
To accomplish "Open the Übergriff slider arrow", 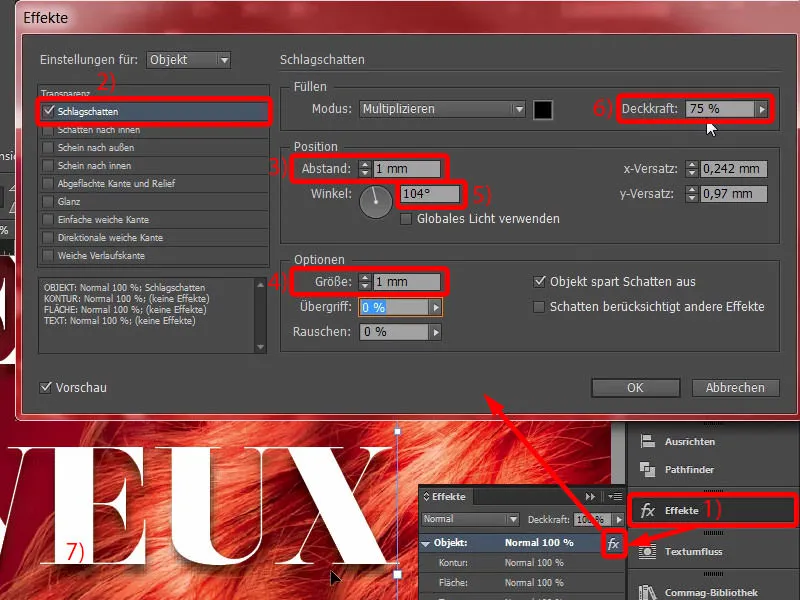I will (x=435, y=308).
